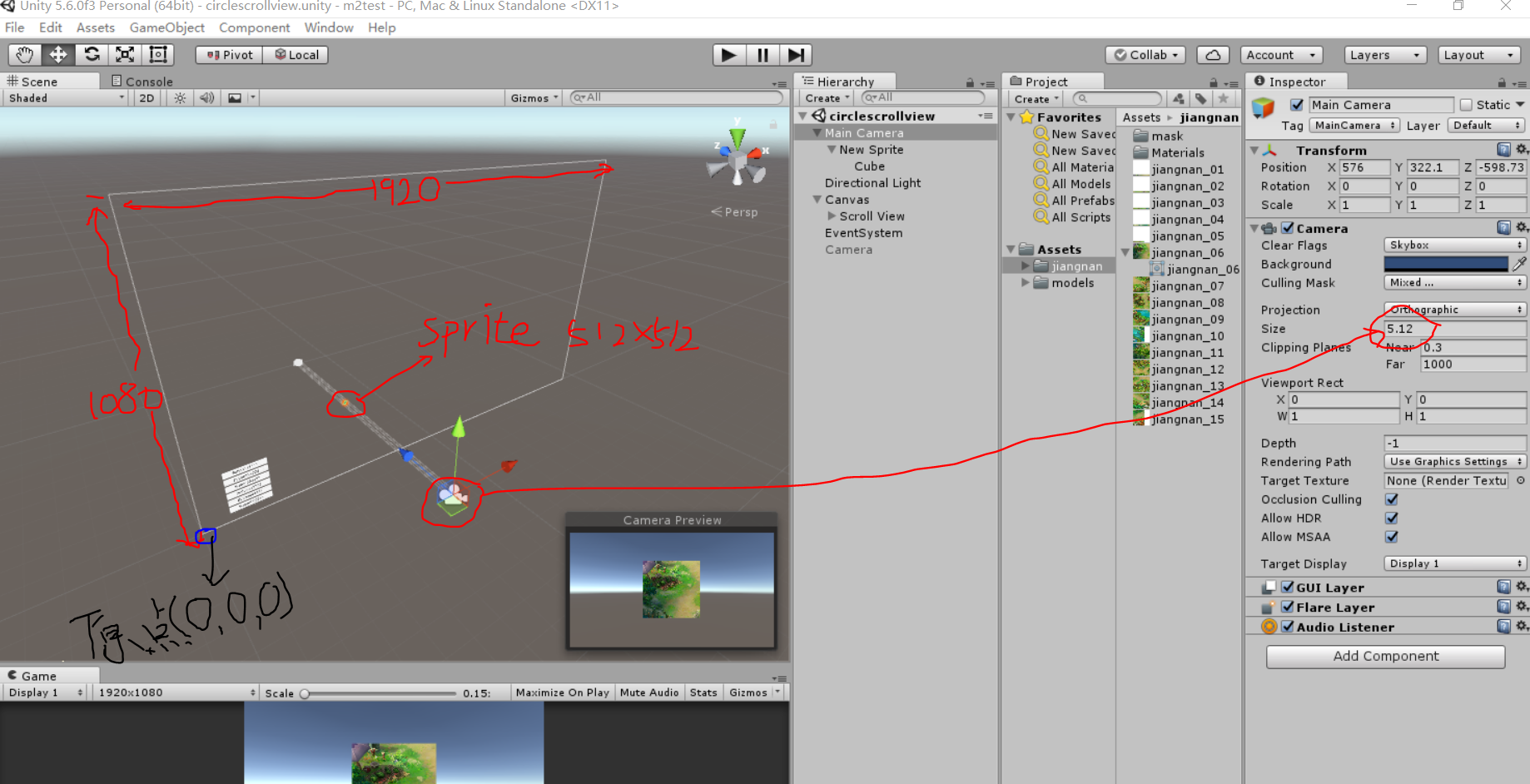This screenshot has height=784, width=1530.
Task: Open the Target Display dropdown
Action: (x=1454, y=563)
